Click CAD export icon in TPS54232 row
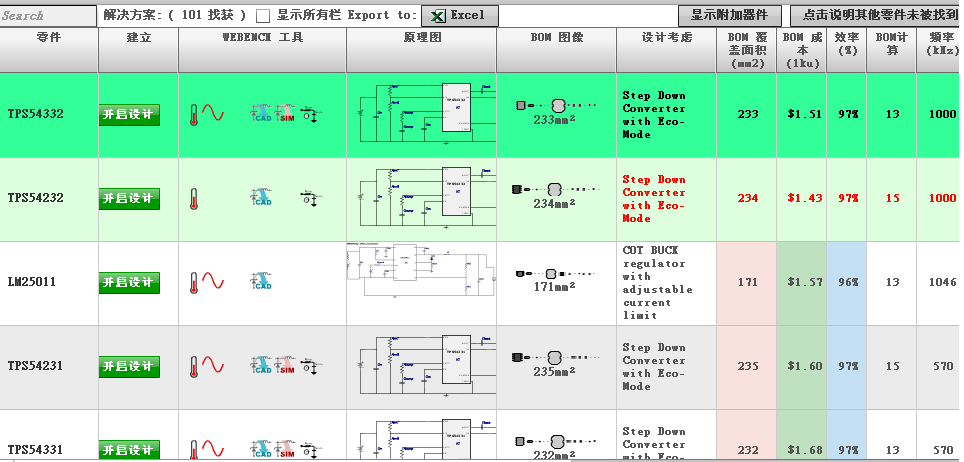This screenshot has width=964, height=462. (261, 197)
